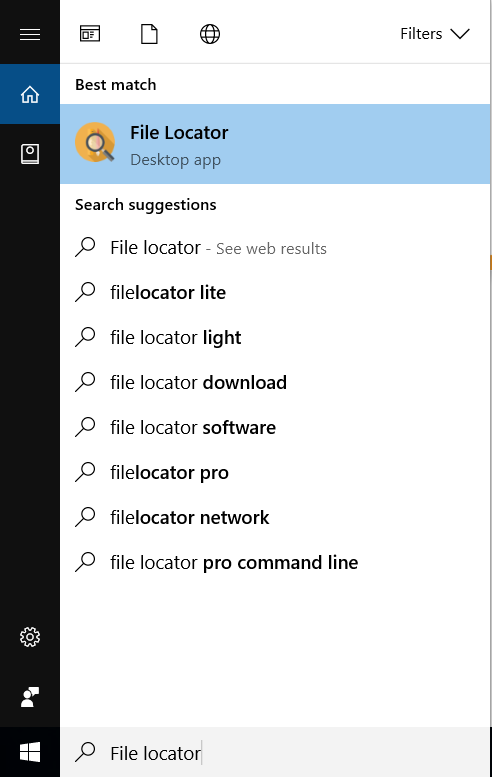
Task: Filter results by Apps icon
Action: [90, 34]
